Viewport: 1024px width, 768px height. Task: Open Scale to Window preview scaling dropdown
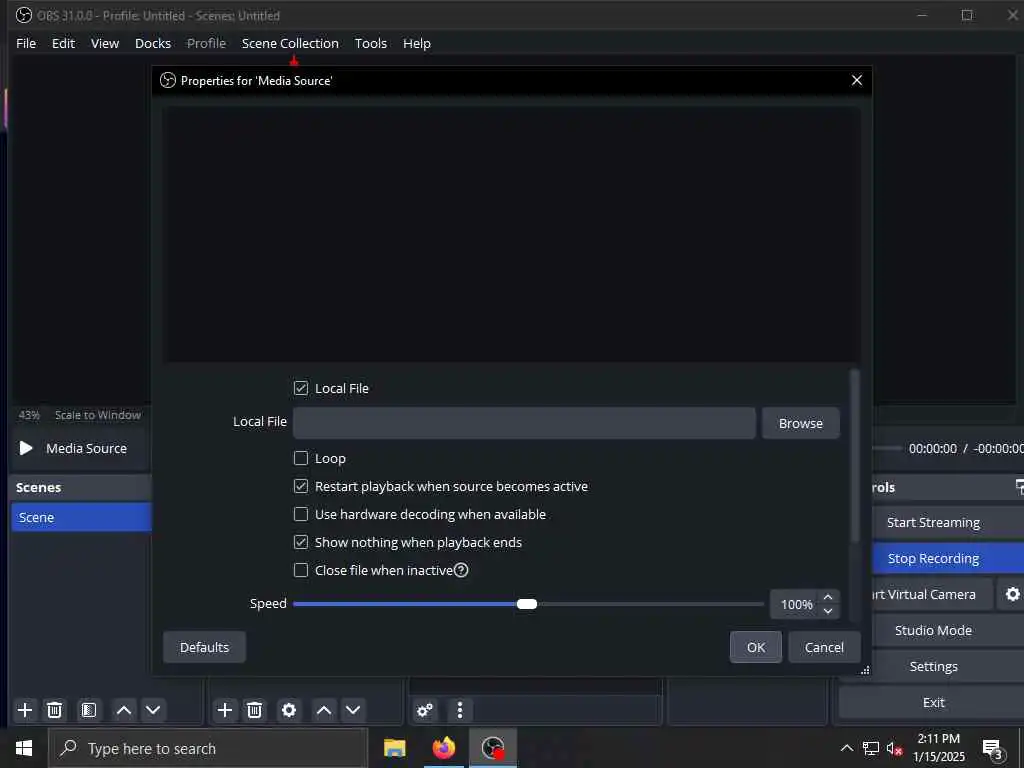(98, 415)
